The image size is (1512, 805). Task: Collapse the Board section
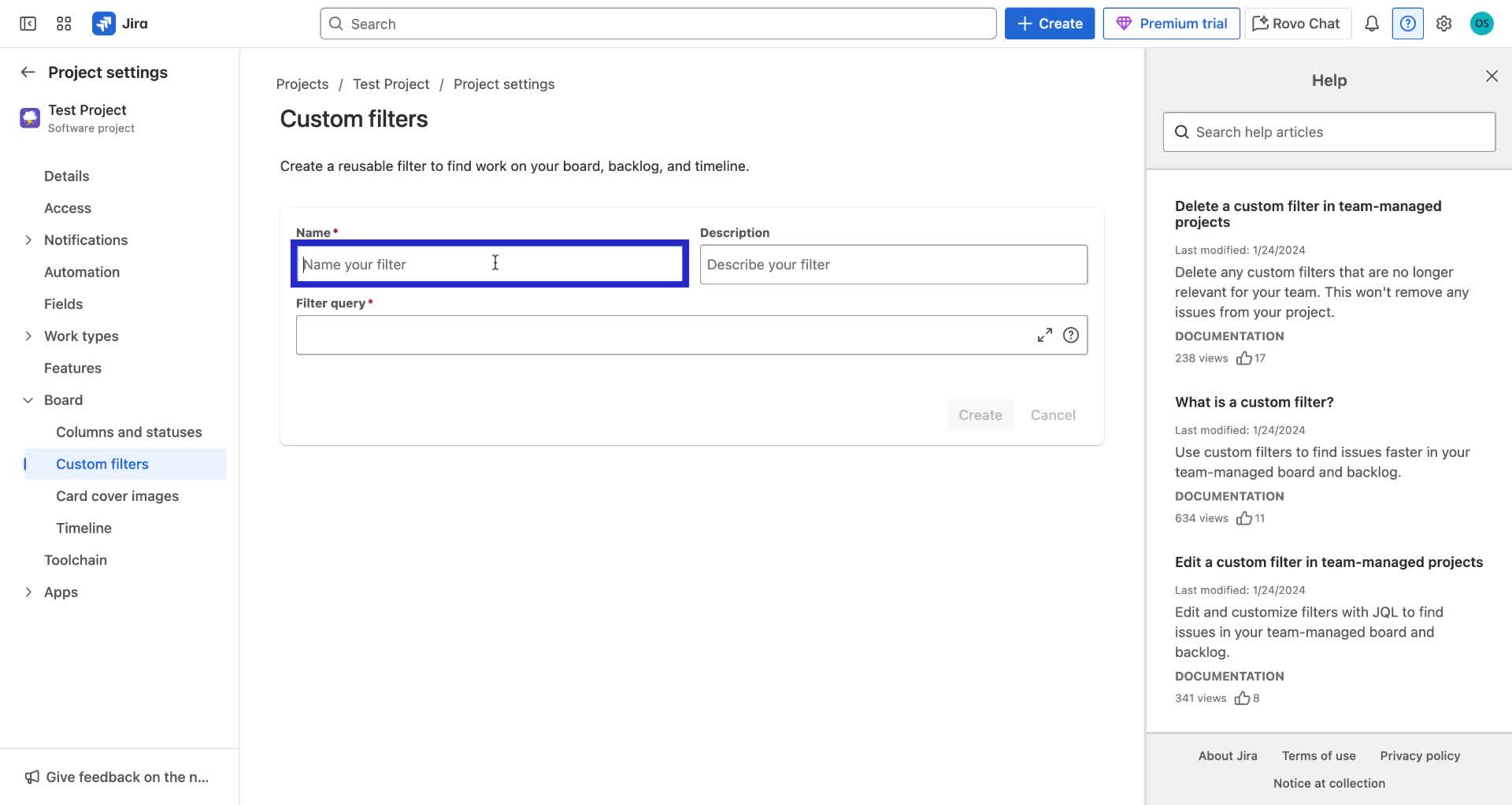click(x=28, y=399)
